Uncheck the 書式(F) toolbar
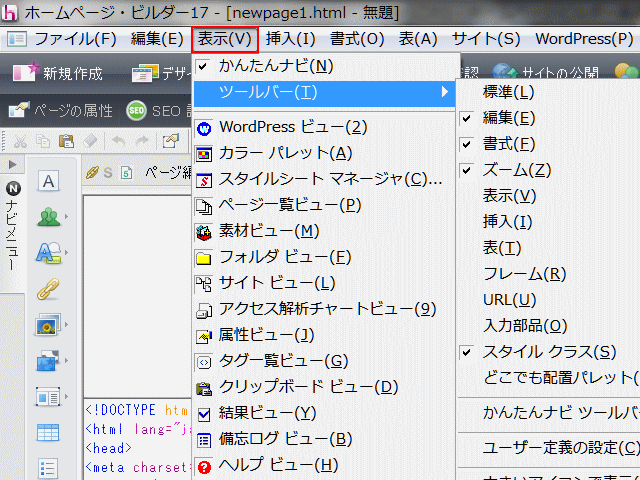 click(x=549, y=144)
